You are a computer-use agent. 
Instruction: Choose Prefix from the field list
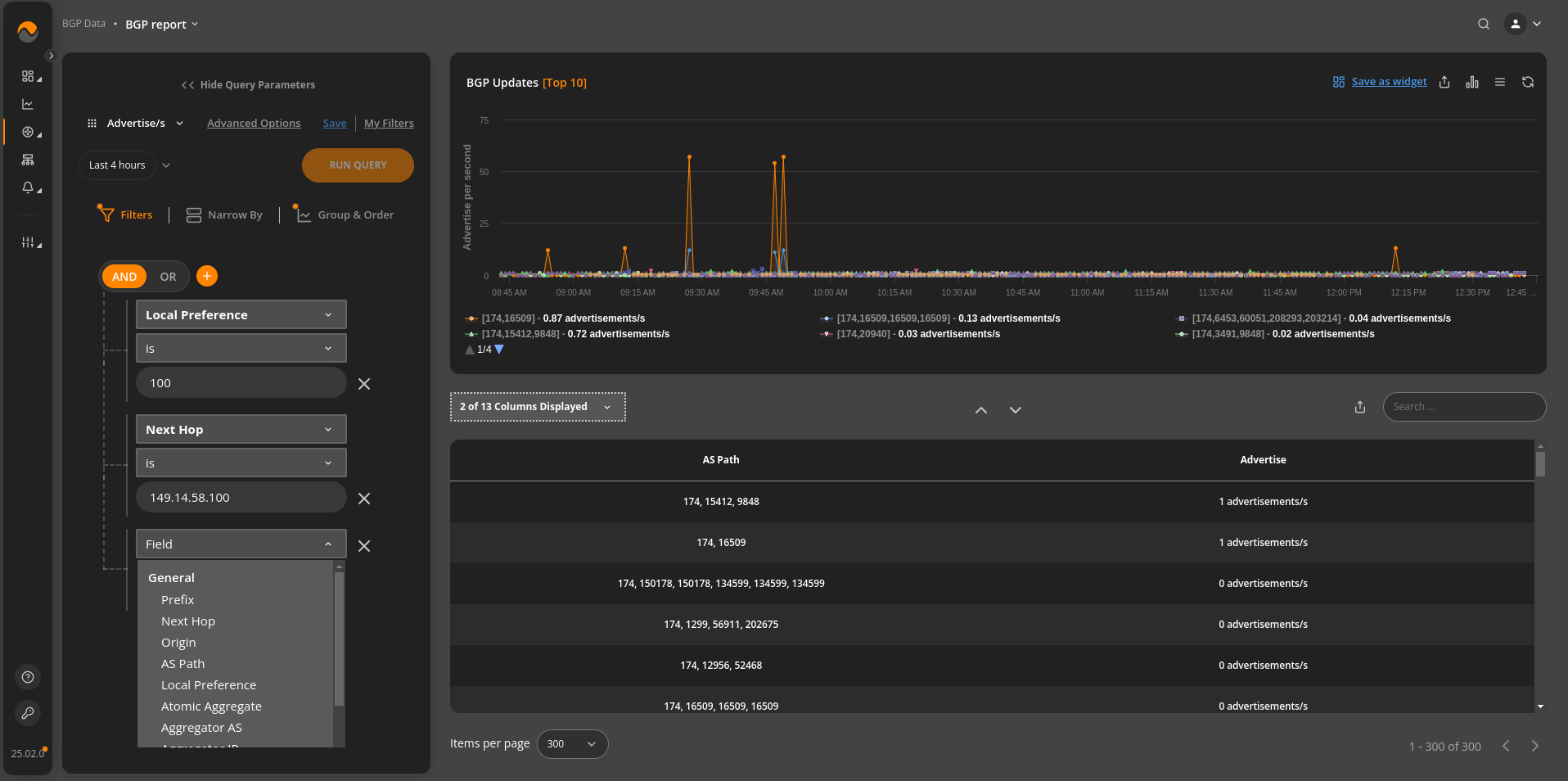(x=178, y=600)
